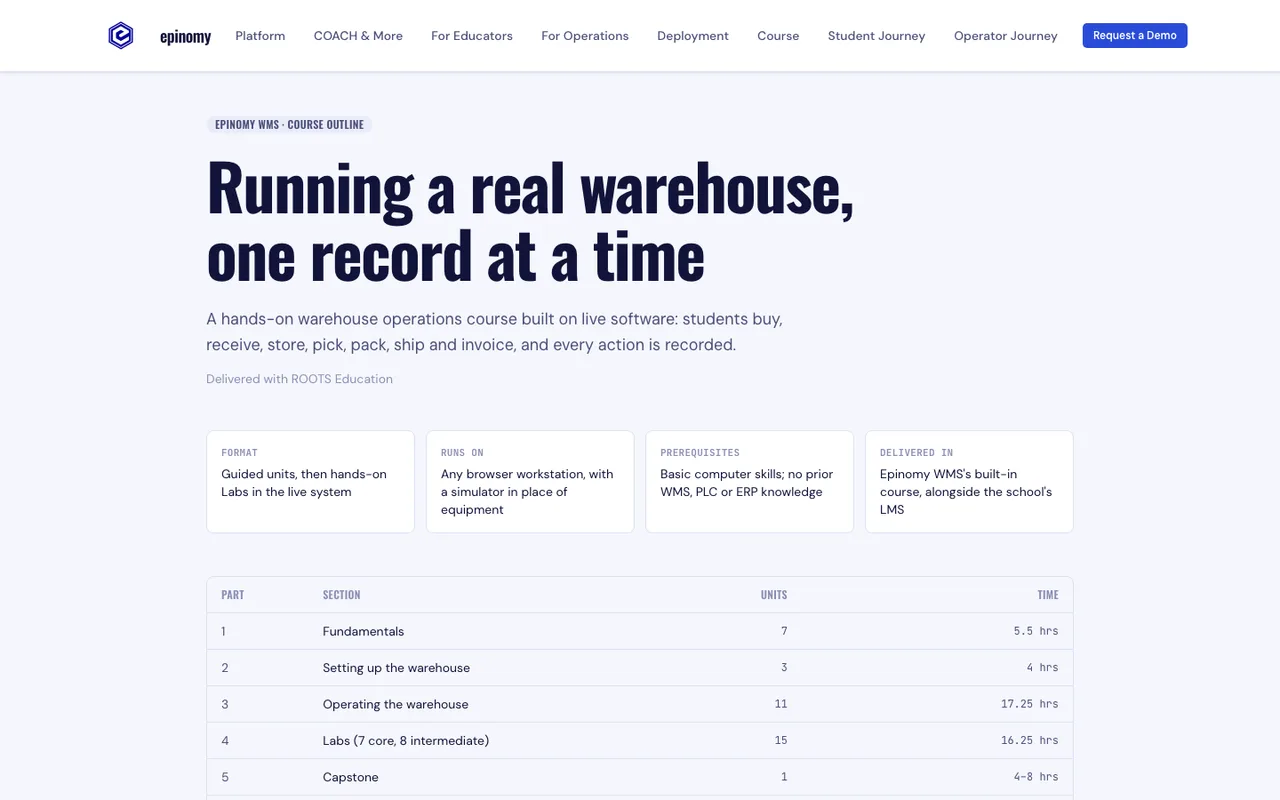Click the TIME column header
Screen dimensions: 1280x800
click(x=1048, y=595)
